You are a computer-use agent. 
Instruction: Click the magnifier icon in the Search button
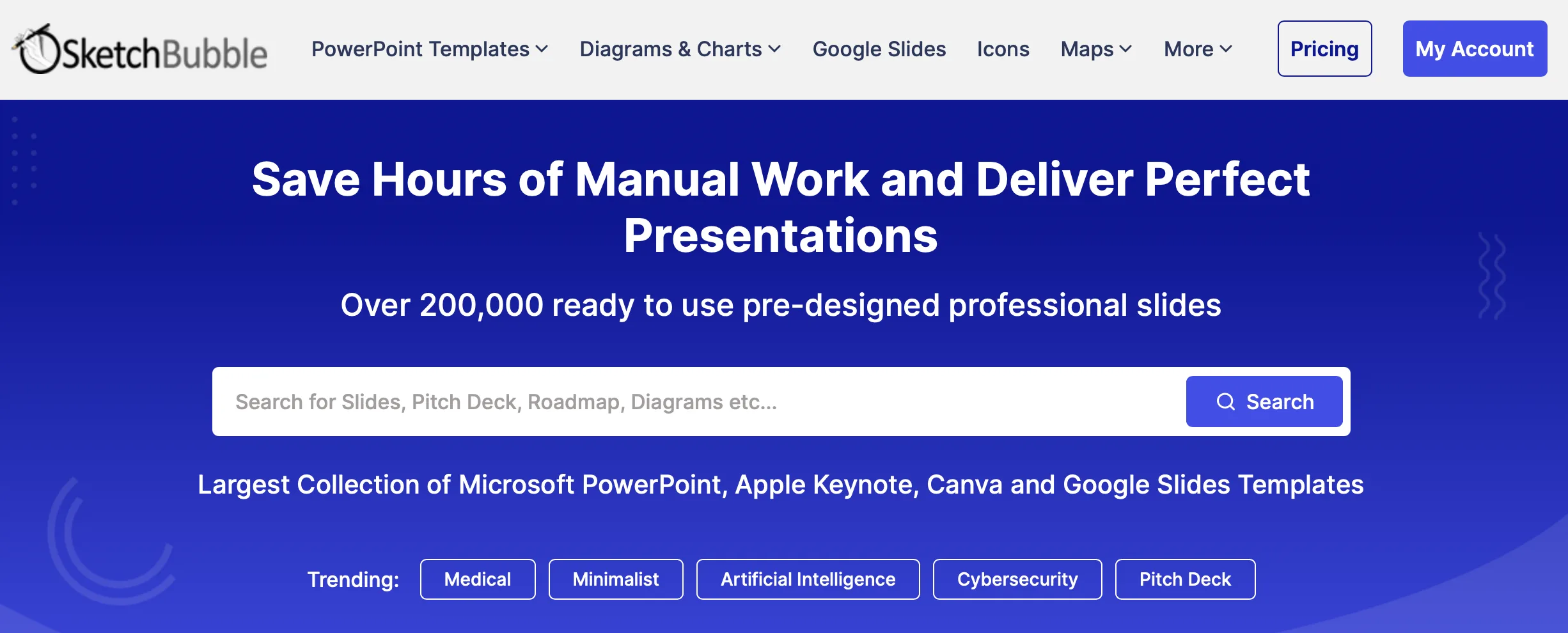tap(1225, 402)
